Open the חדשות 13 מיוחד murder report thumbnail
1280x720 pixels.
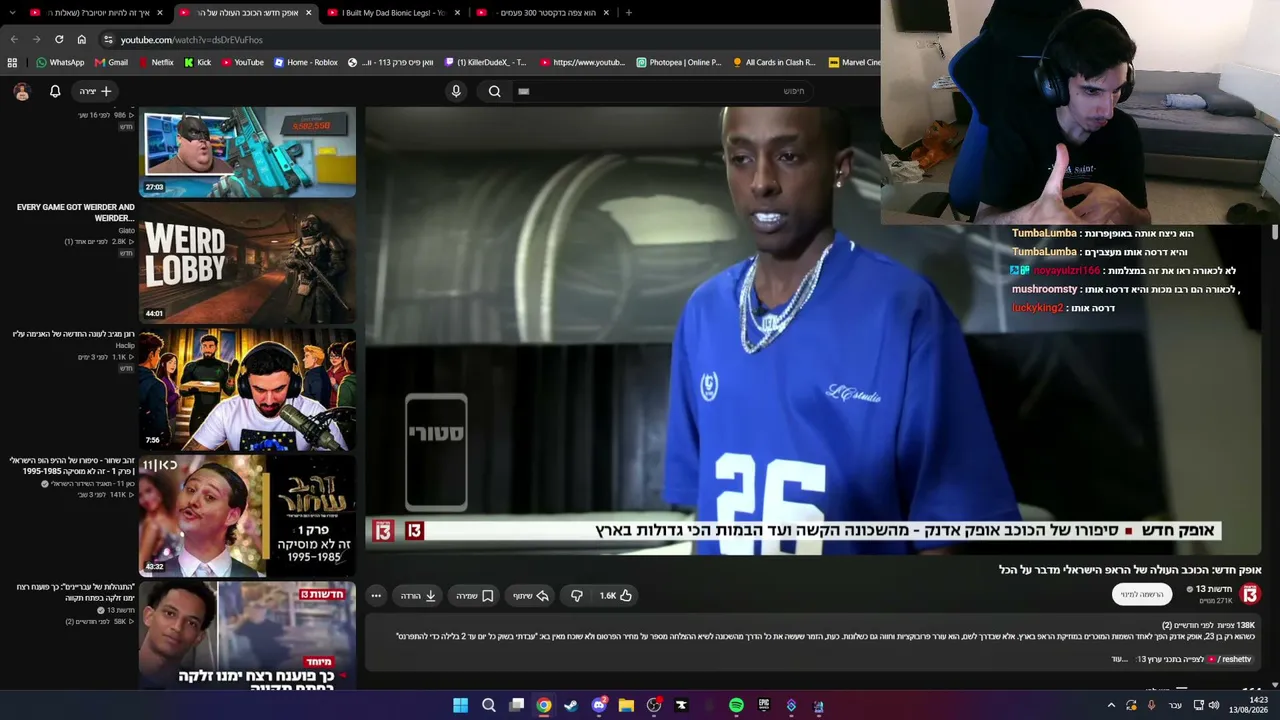tap(247, 635)
